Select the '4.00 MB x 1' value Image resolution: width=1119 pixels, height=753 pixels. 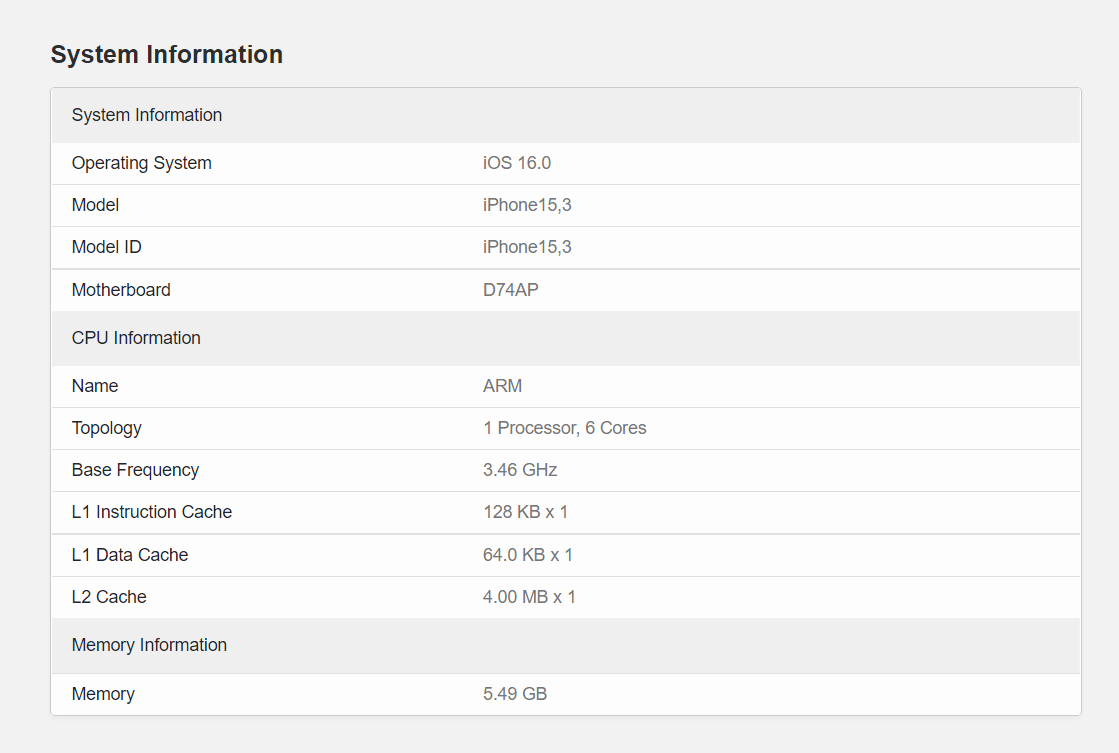(529, 597)
